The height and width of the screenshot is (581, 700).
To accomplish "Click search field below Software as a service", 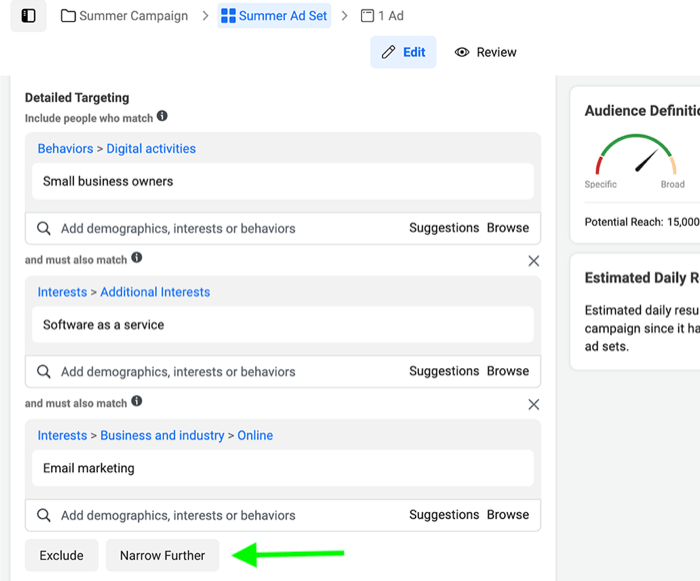I will (x=283, y=372).
